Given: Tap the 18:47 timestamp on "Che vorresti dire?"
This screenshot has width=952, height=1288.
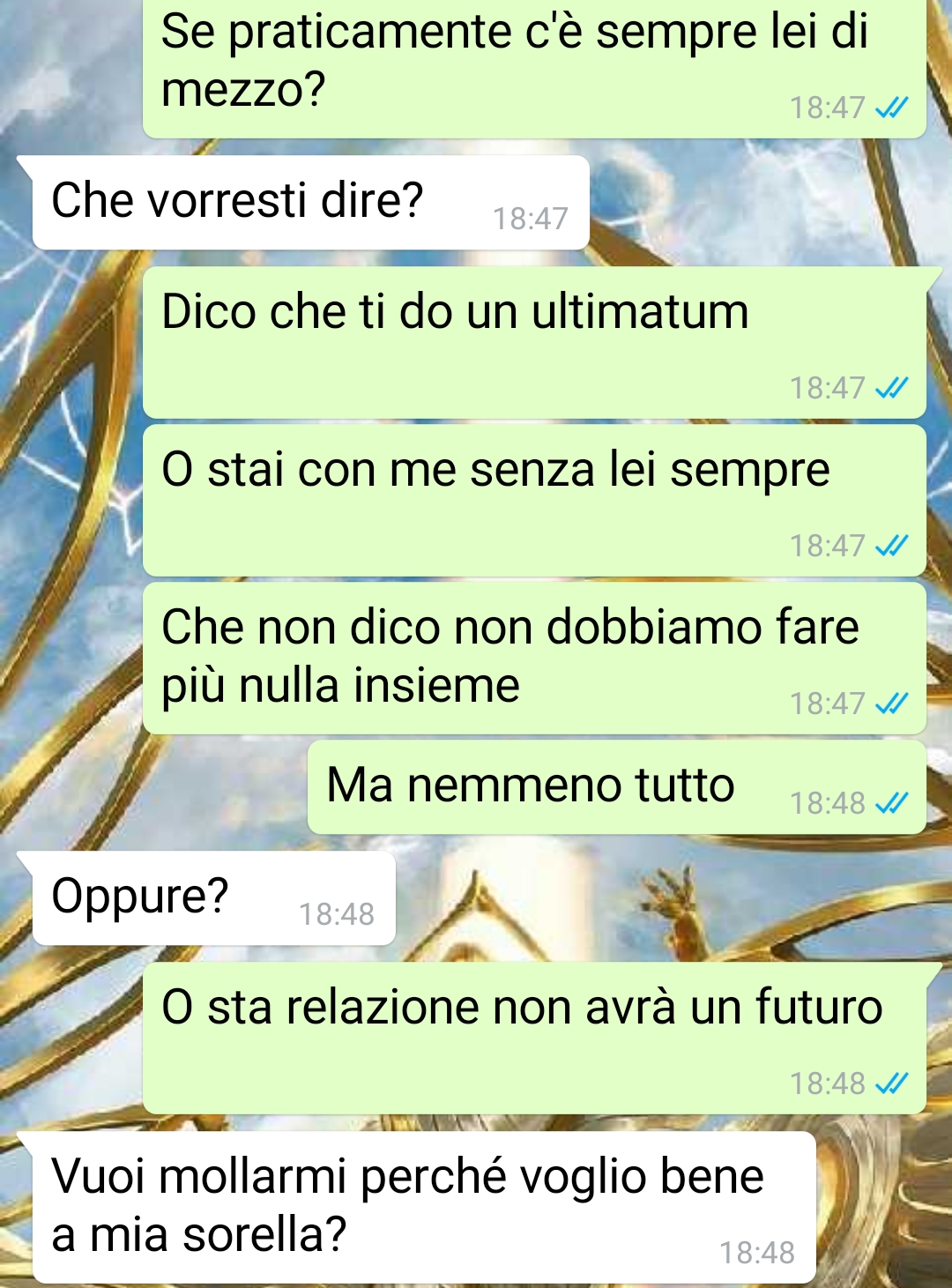Looking at the screenshot, I should [531, 219].
